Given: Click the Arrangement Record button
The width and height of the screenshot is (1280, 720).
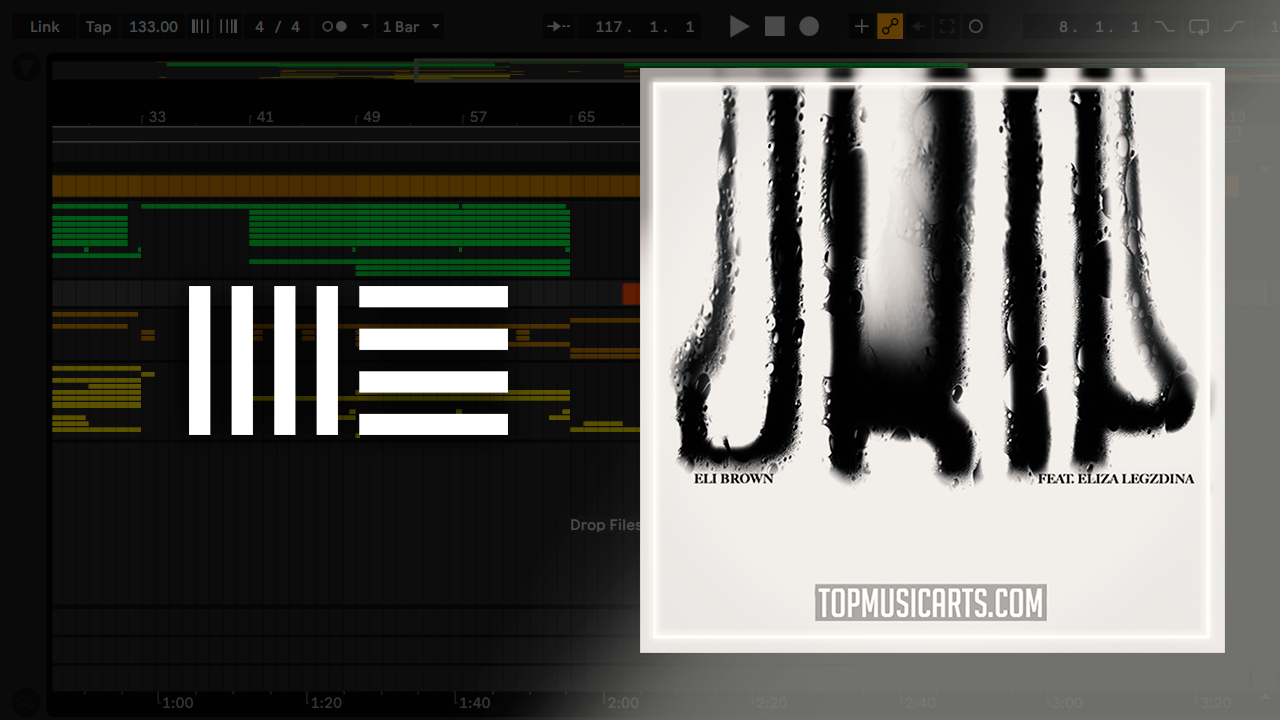Looking at the screenshot, I should 809,27.
